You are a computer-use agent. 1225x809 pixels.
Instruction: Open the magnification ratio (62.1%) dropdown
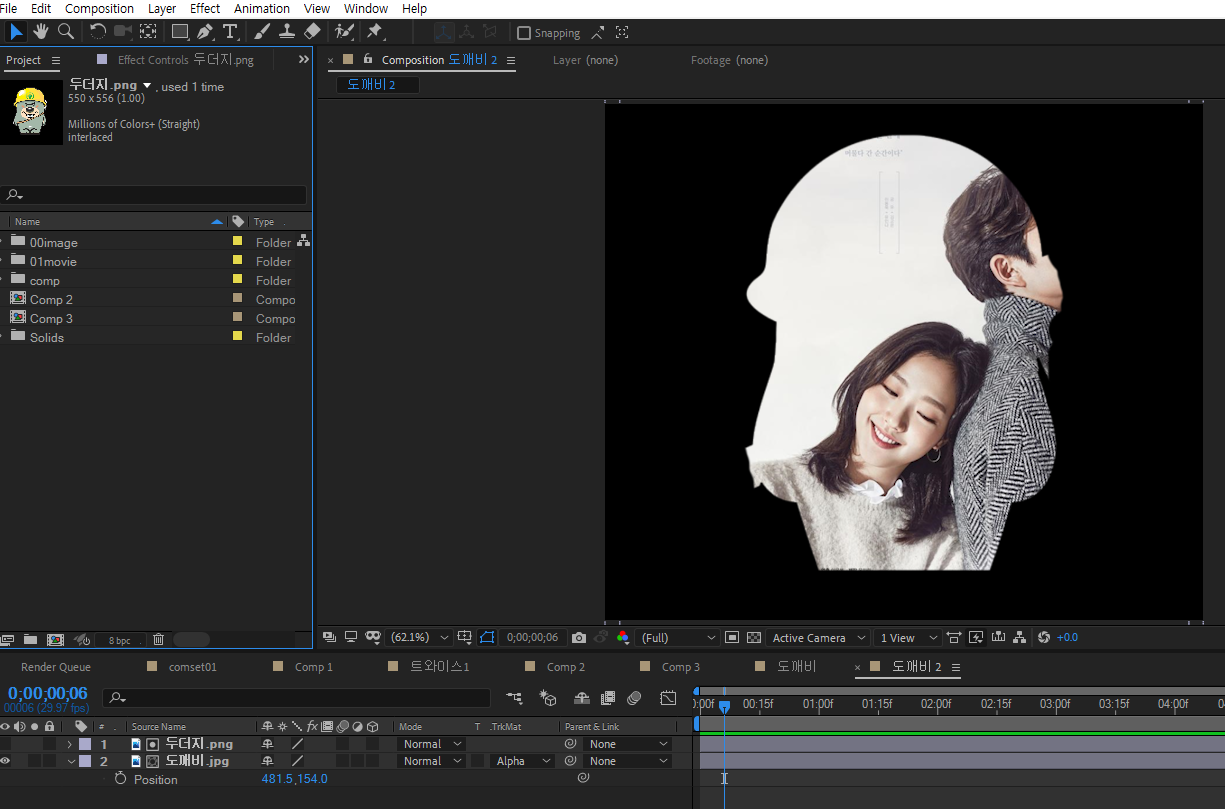419,637
